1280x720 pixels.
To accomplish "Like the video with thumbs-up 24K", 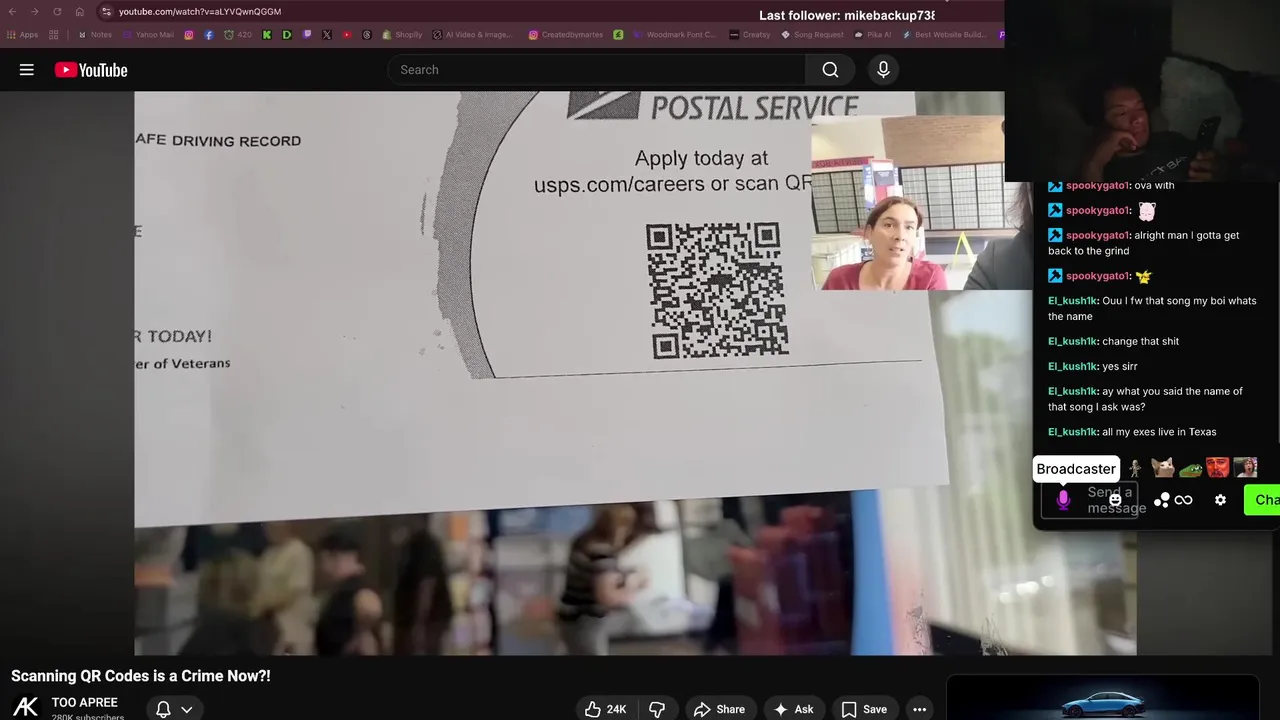I will pos(606,709).
